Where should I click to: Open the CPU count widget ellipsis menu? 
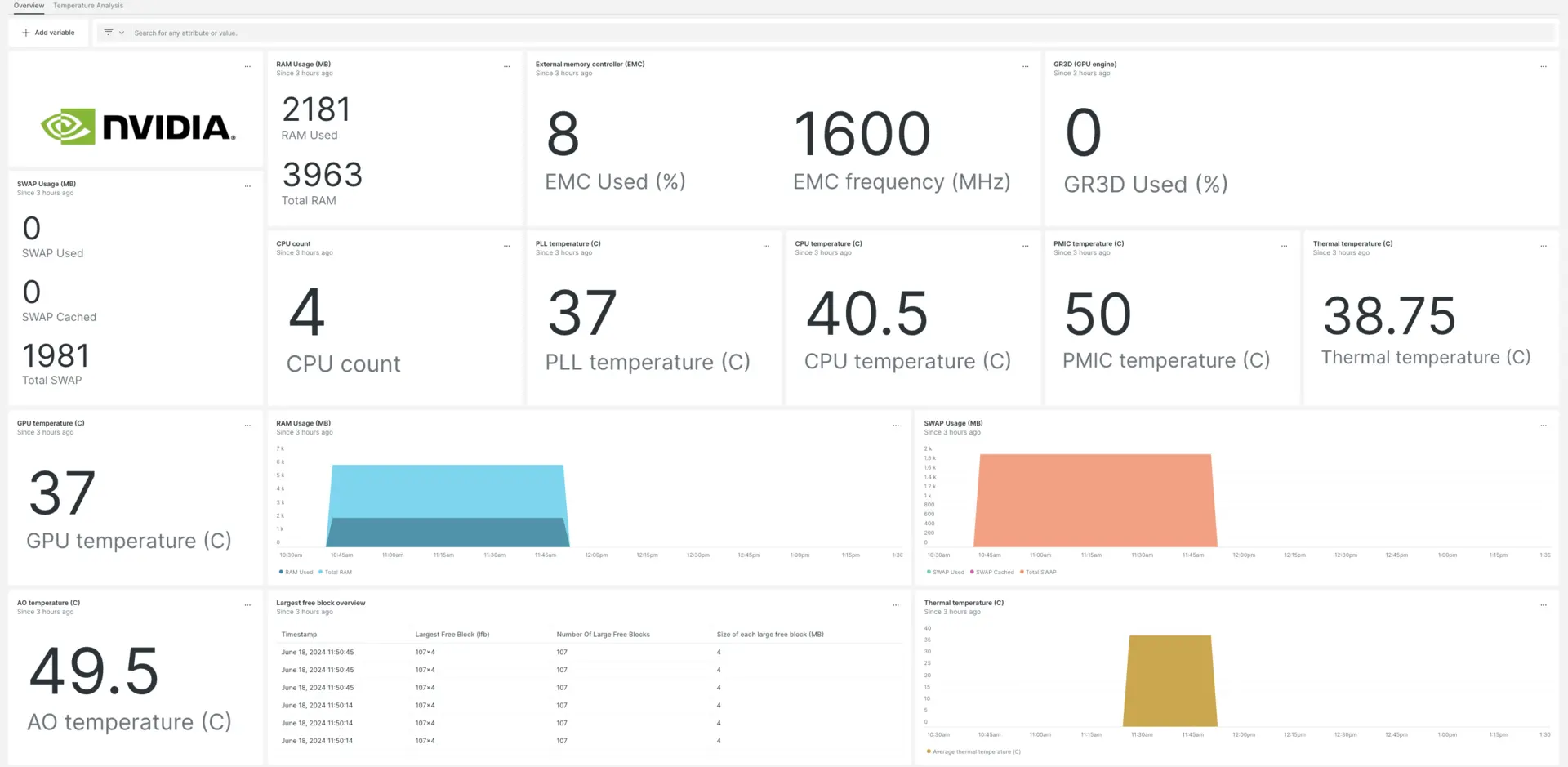pos(506,246)
